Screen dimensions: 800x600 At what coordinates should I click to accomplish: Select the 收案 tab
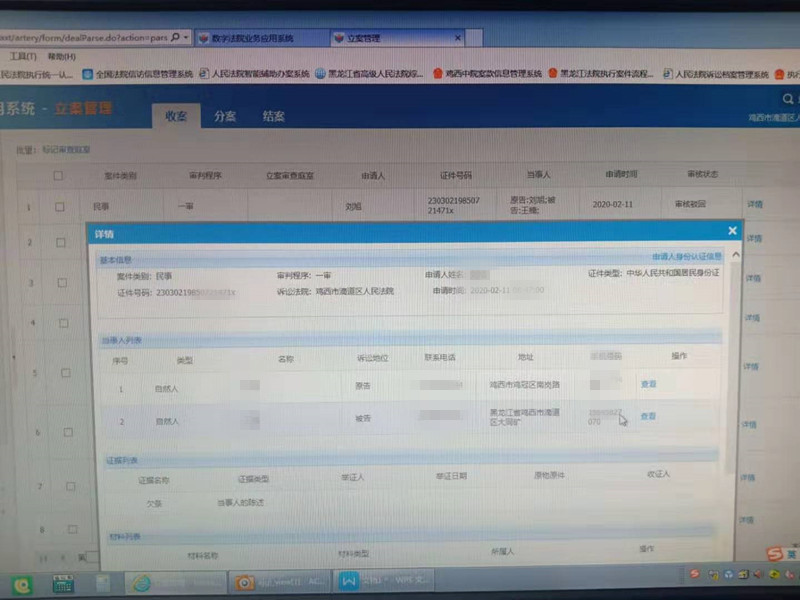point(176,116)
